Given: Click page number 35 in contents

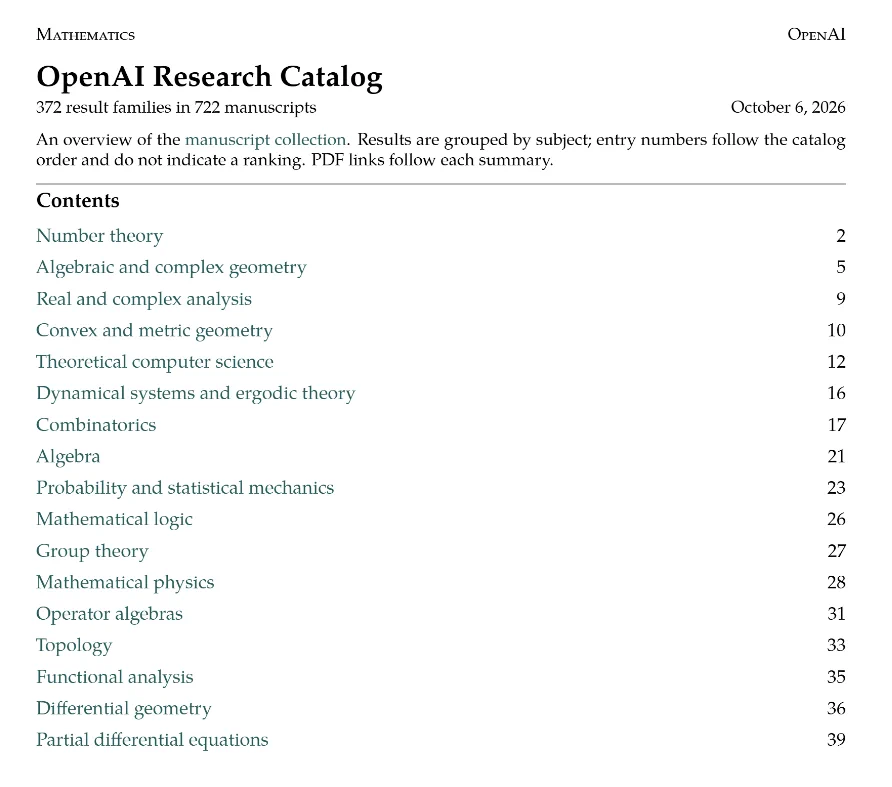Looking at the screenshot, I should [836, 677].
